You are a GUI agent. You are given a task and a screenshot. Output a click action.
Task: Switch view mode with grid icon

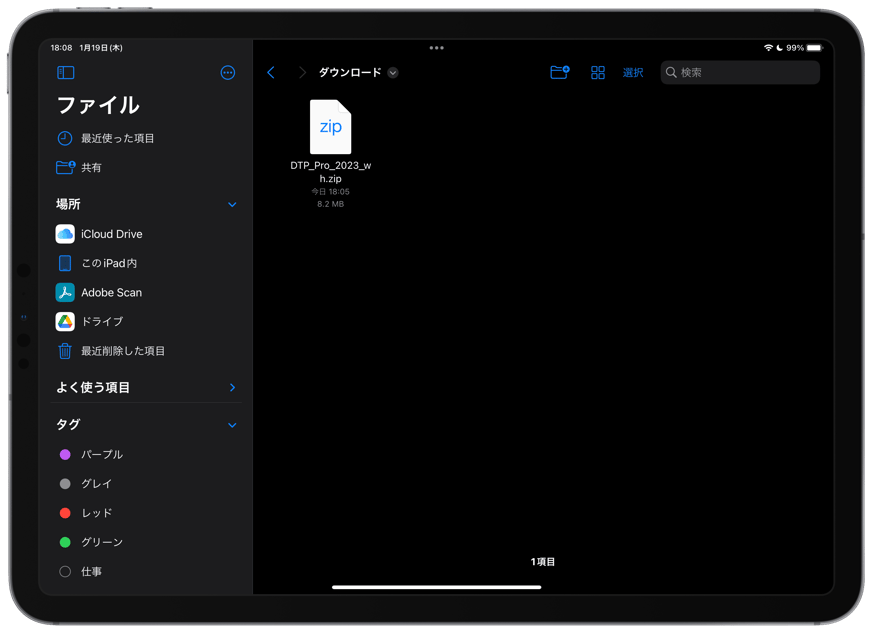coord(598,72)
